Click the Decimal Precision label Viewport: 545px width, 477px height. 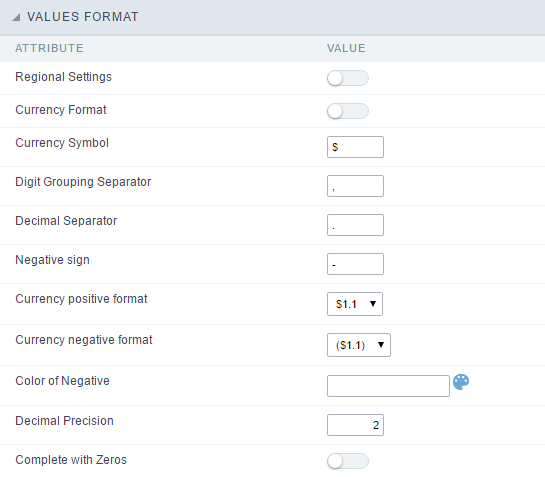(x=64, y=421)
